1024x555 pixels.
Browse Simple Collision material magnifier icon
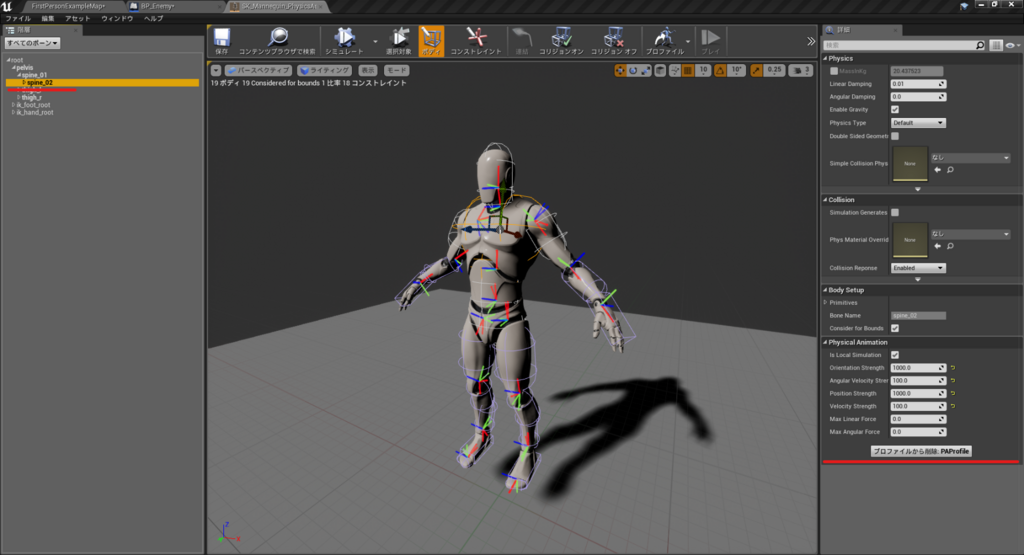[950, 170]
